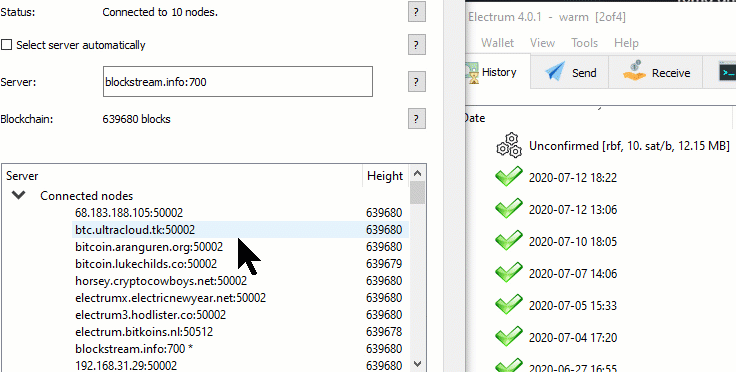This screenshot has height=372, width=736.
Task: Select node 68.183.188.105:50002
Action: pos(240,213)
